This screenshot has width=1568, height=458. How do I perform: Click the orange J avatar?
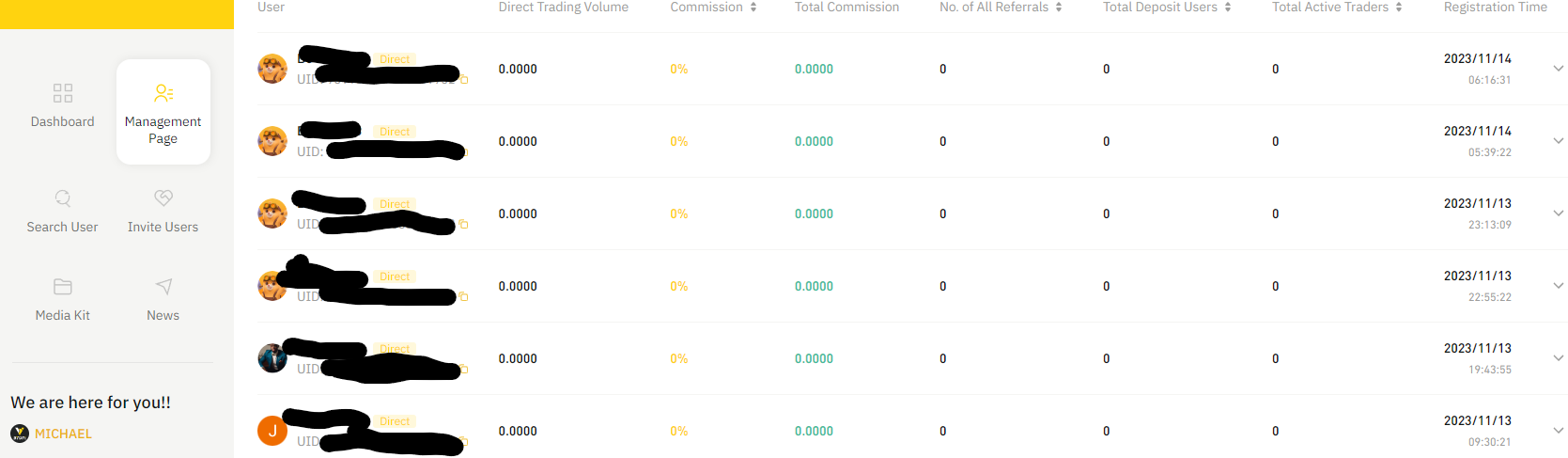point(272,431)
